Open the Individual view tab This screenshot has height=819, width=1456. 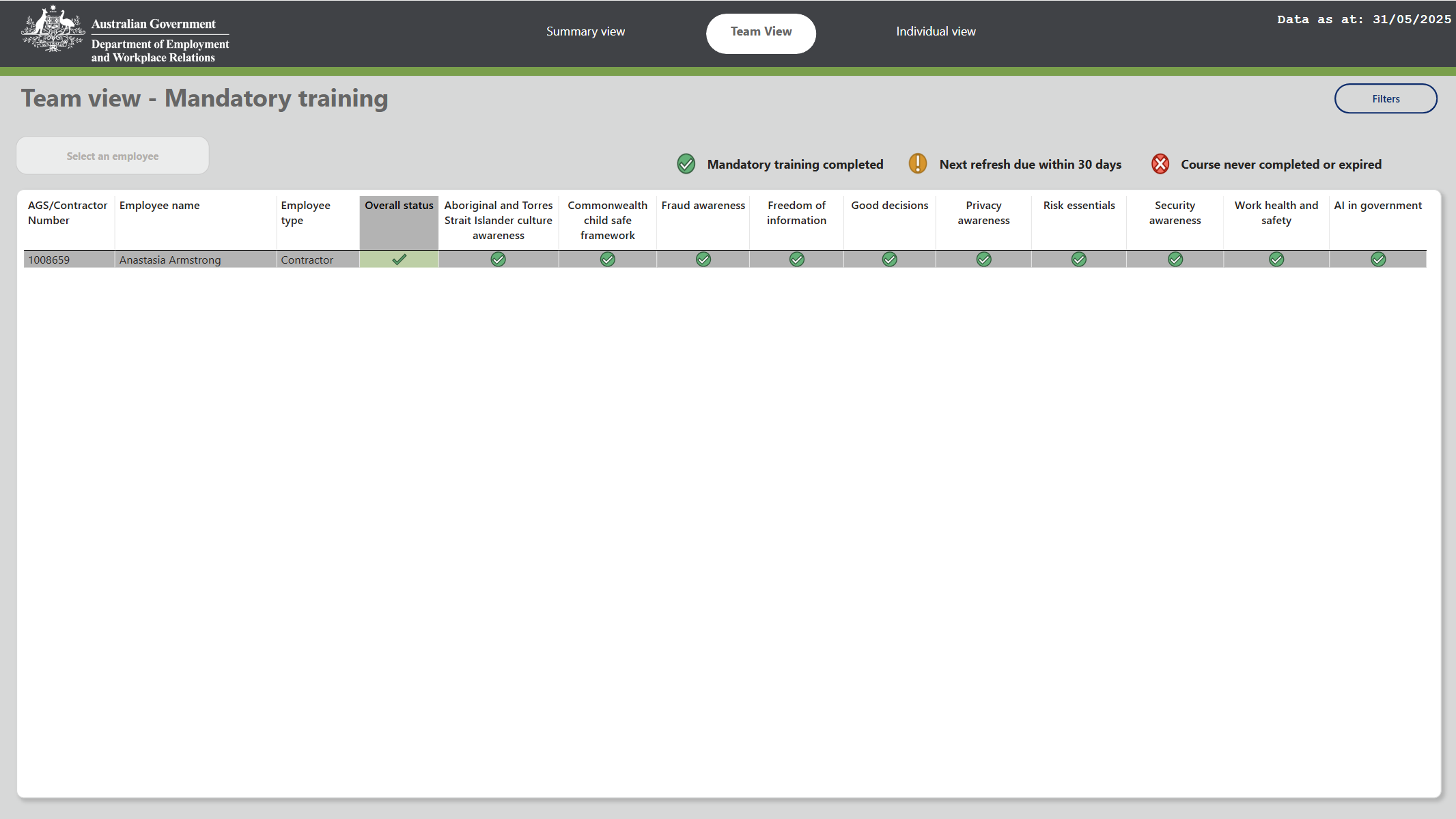click(936, 31)
